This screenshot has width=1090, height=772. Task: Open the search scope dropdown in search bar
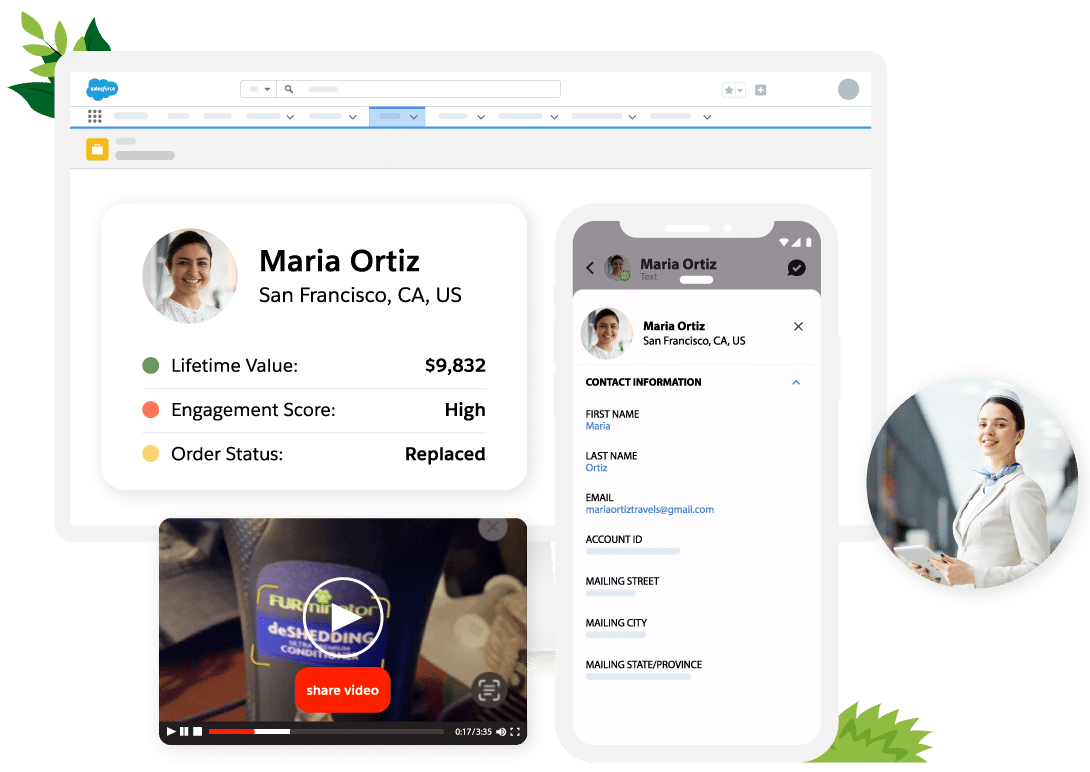[259, 89]
